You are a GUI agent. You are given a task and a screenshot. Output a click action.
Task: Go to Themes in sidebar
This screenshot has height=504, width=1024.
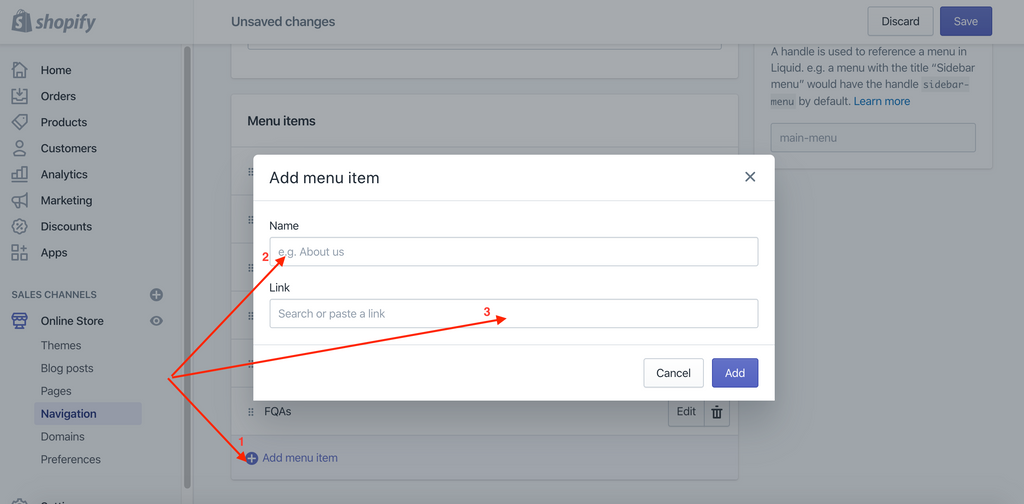61,345
